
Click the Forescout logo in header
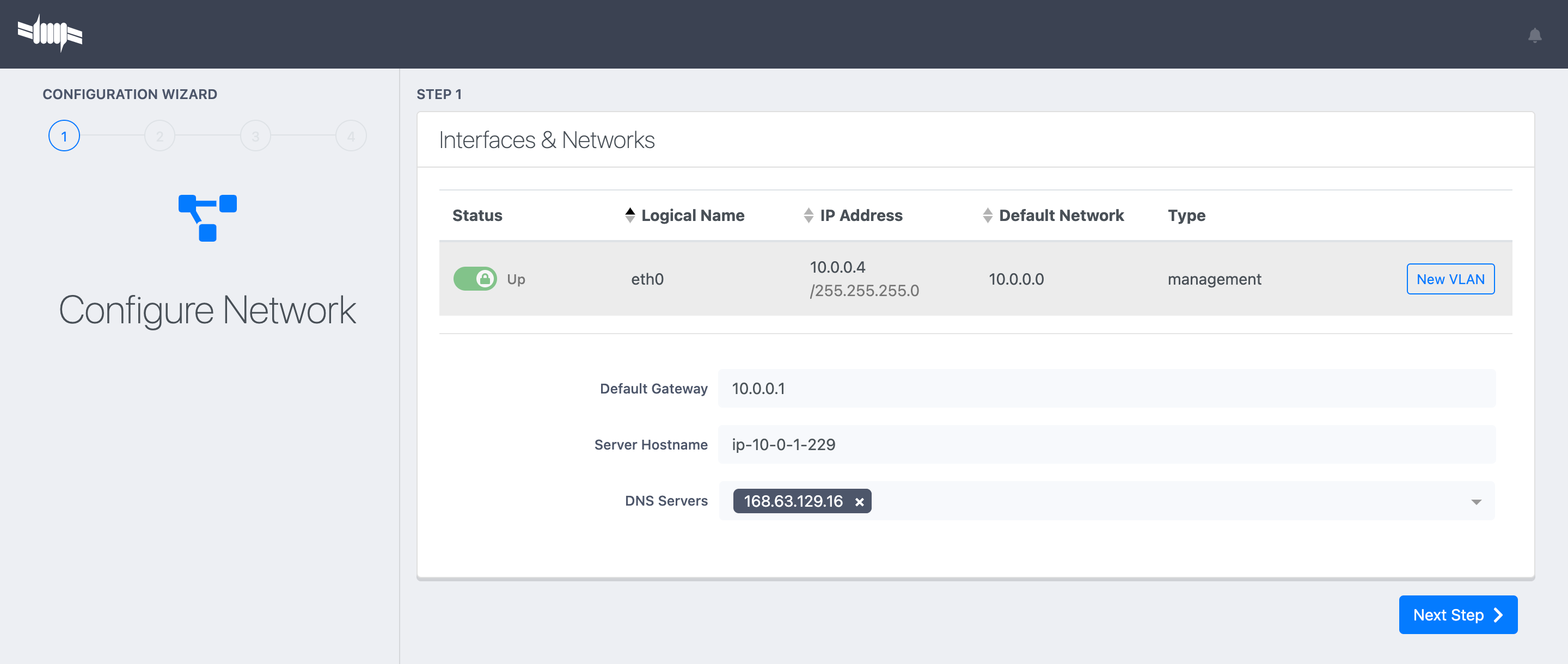50,33
